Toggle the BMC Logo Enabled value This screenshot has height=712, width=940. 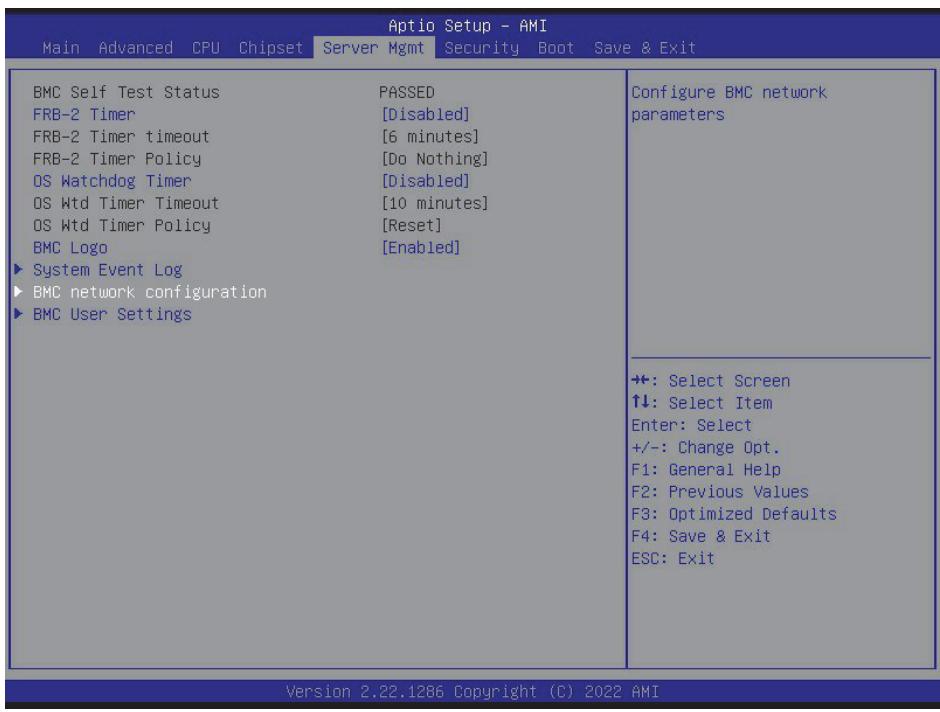420,247
